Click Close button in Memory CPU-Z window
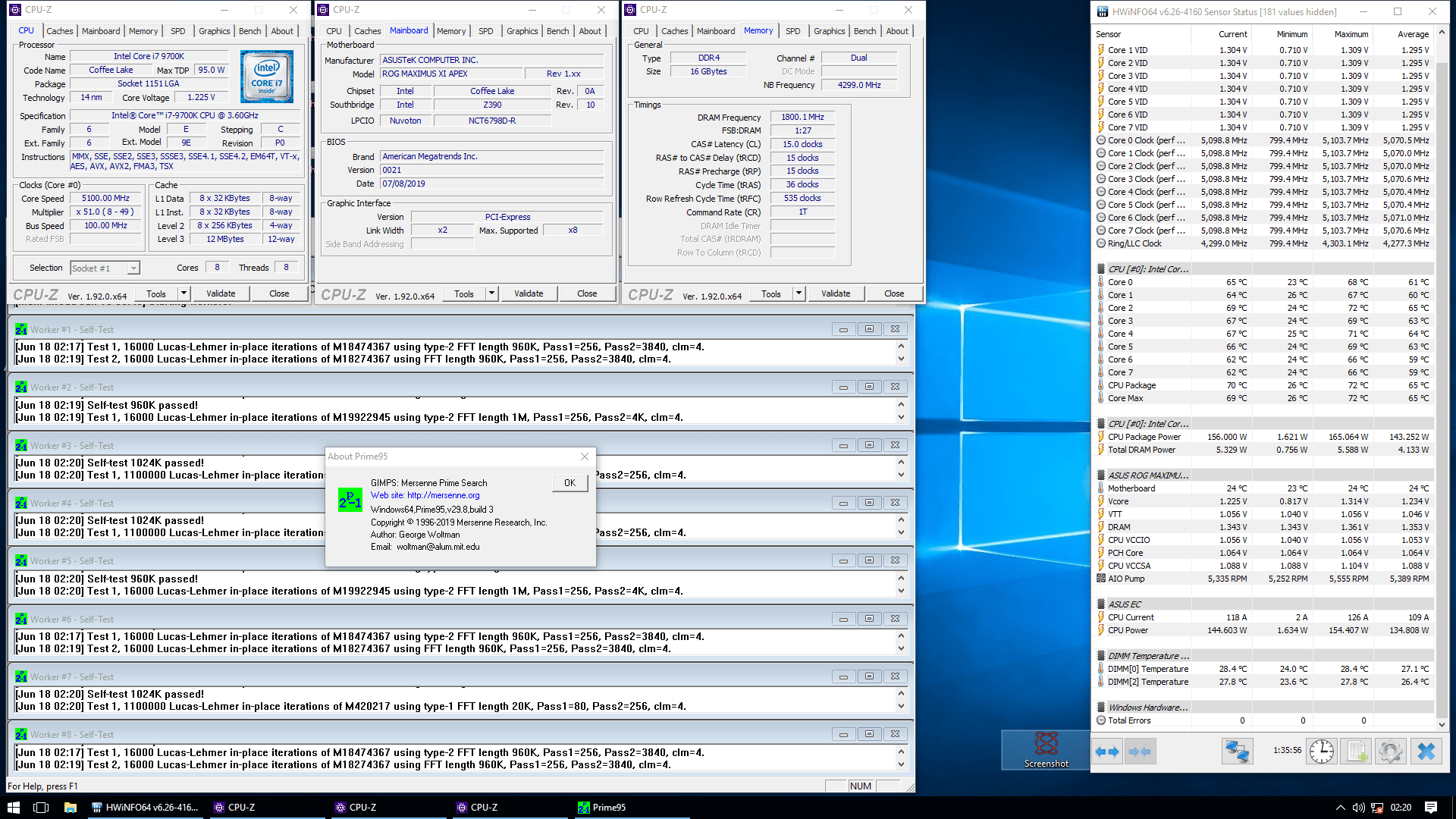Image resolution: width=1456 pixels, height=819 pixels. 894,293
